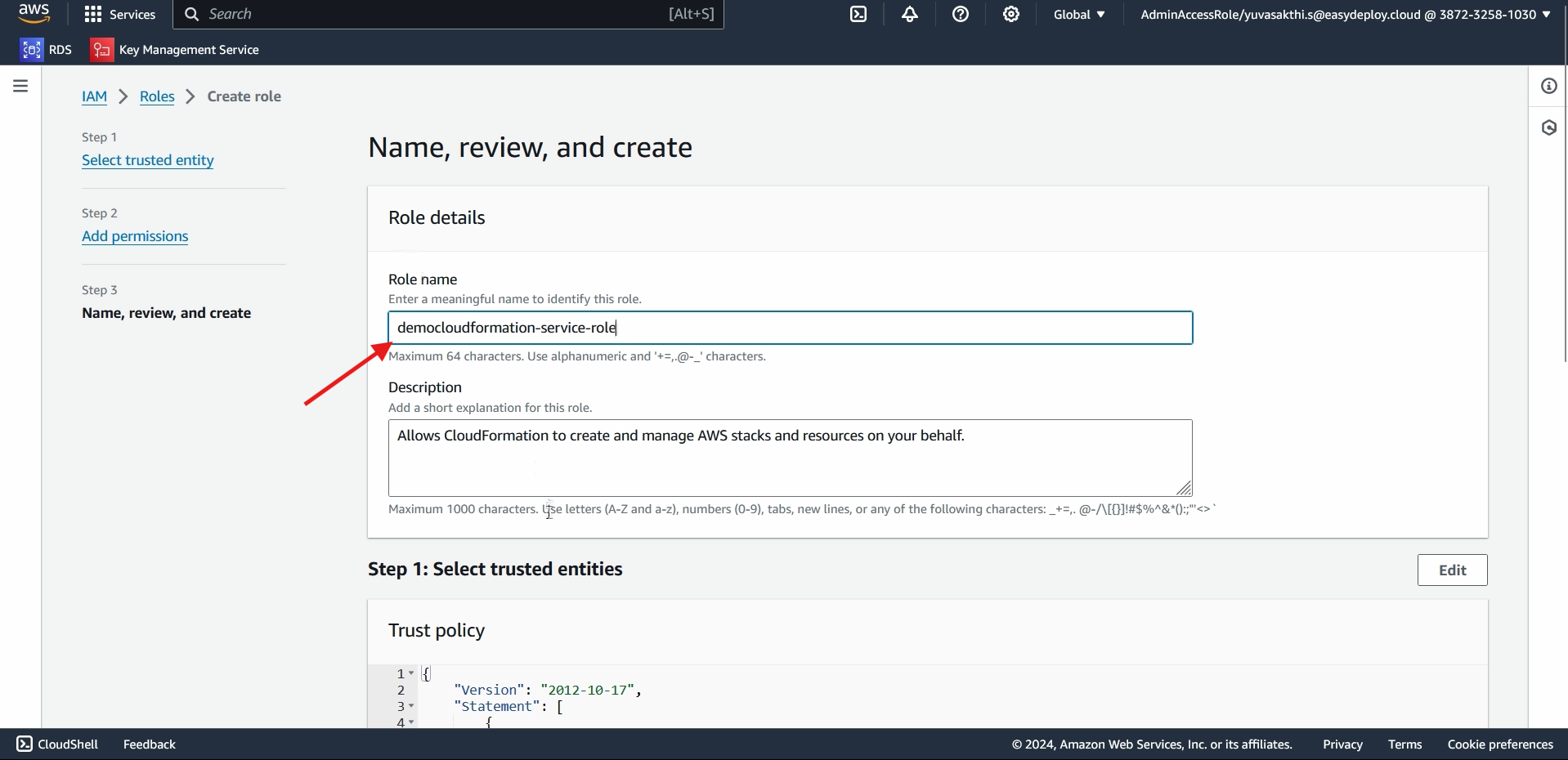Open the RDS shortcut icon
Screen dimensions: 1568x760
[x=31, y=50]
